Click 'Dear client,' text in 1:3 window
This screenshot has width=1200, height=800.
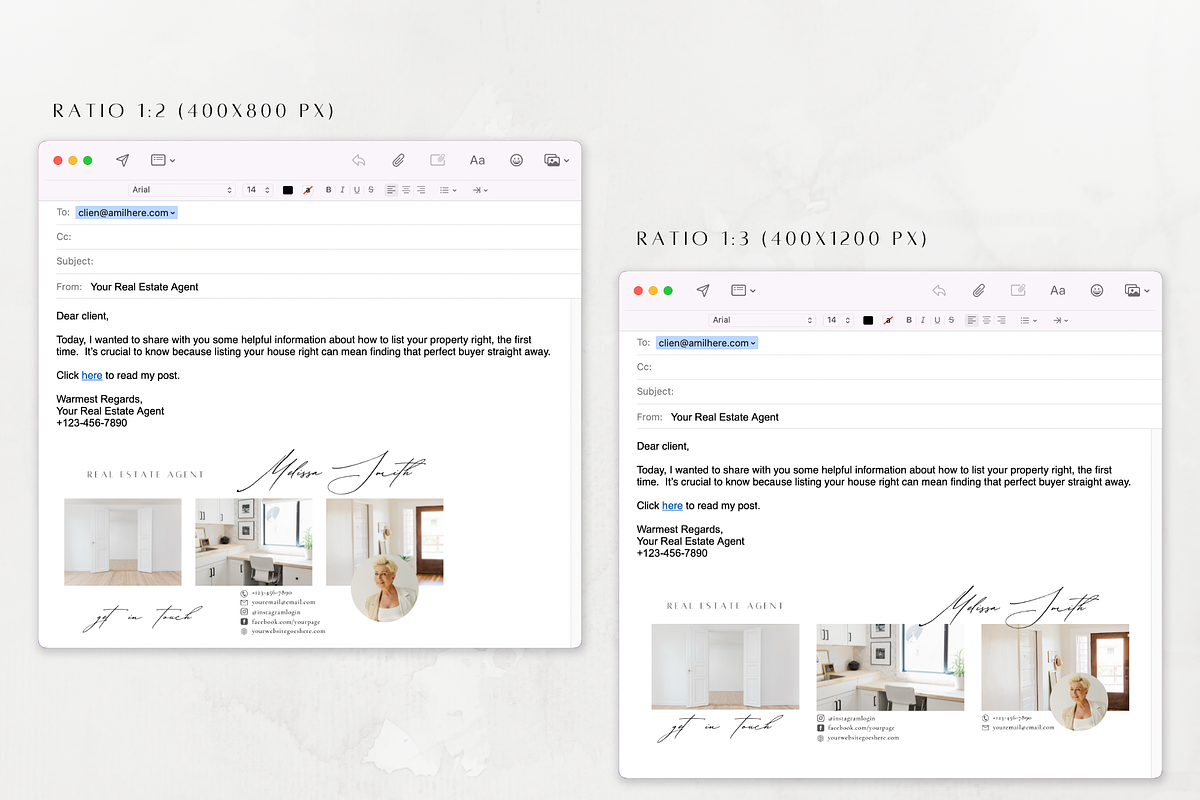663,446
